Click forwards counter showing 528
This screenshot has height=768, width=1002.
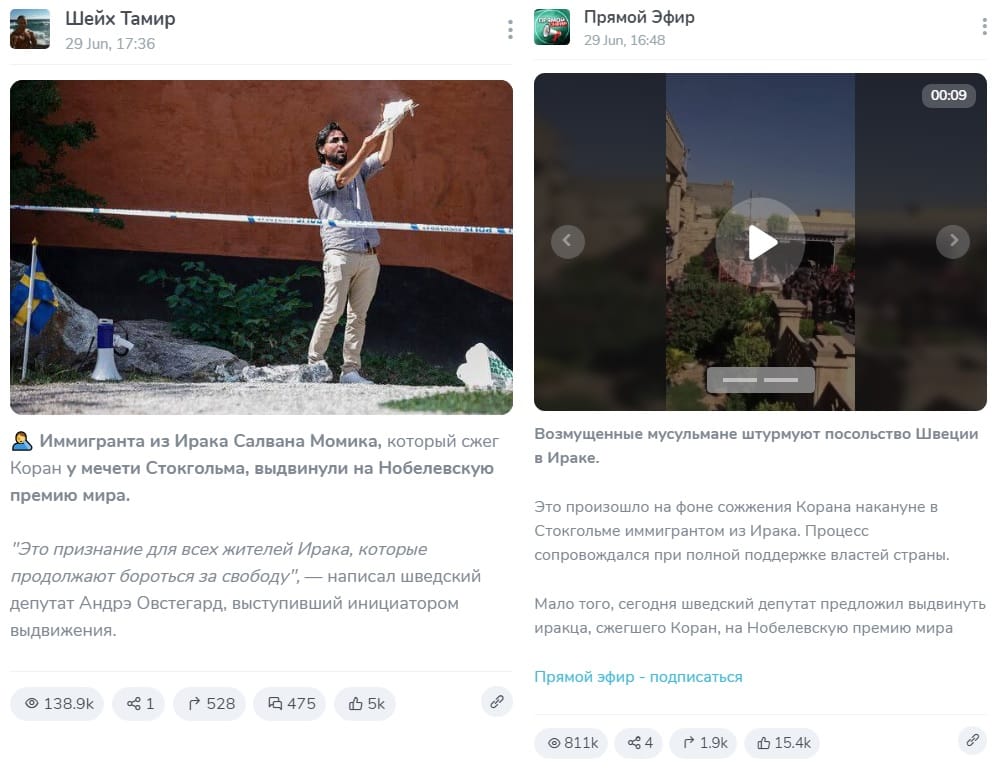click(x=210, y=703)
